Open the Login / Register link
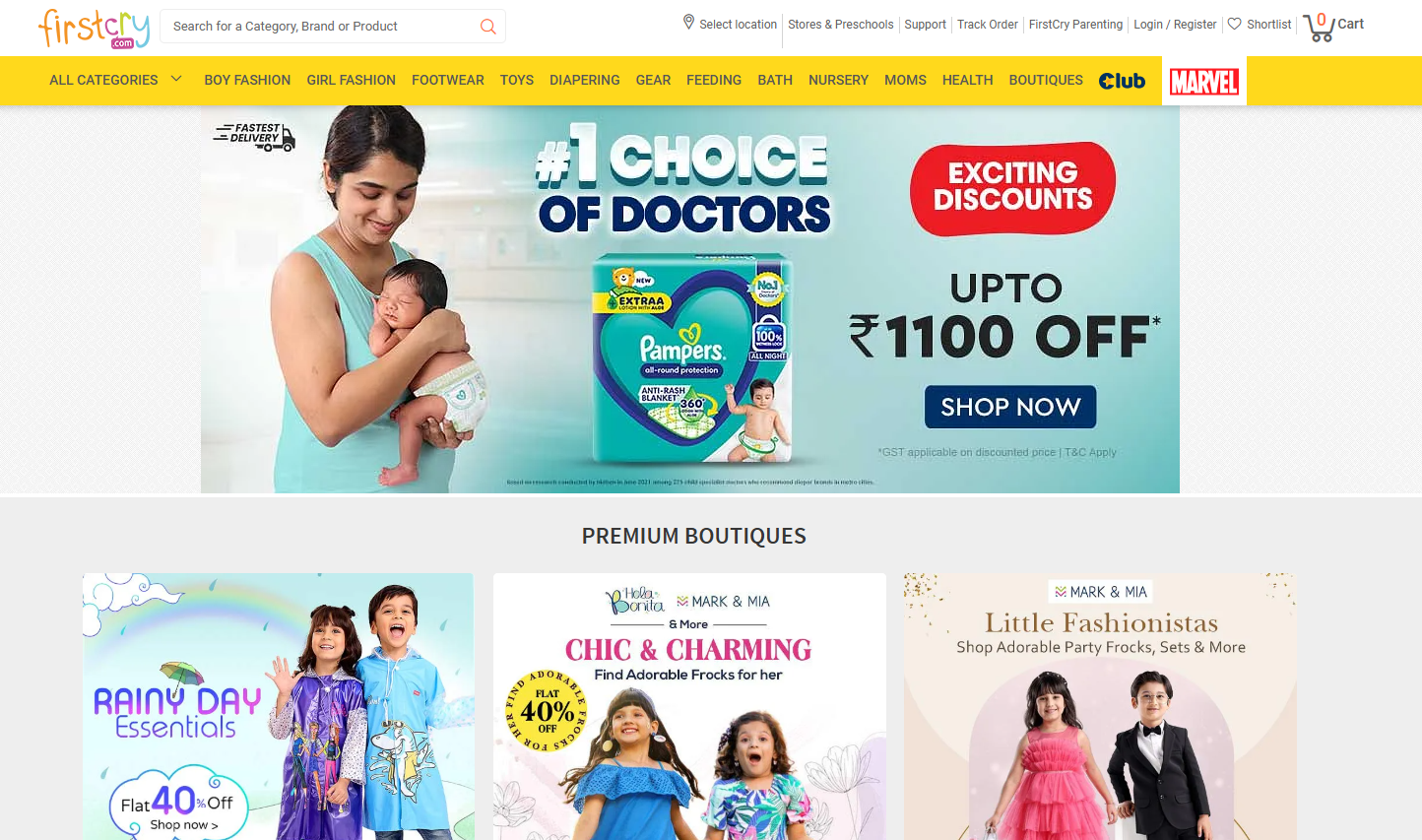The image size is (1422, 840). click(1175, 25)
